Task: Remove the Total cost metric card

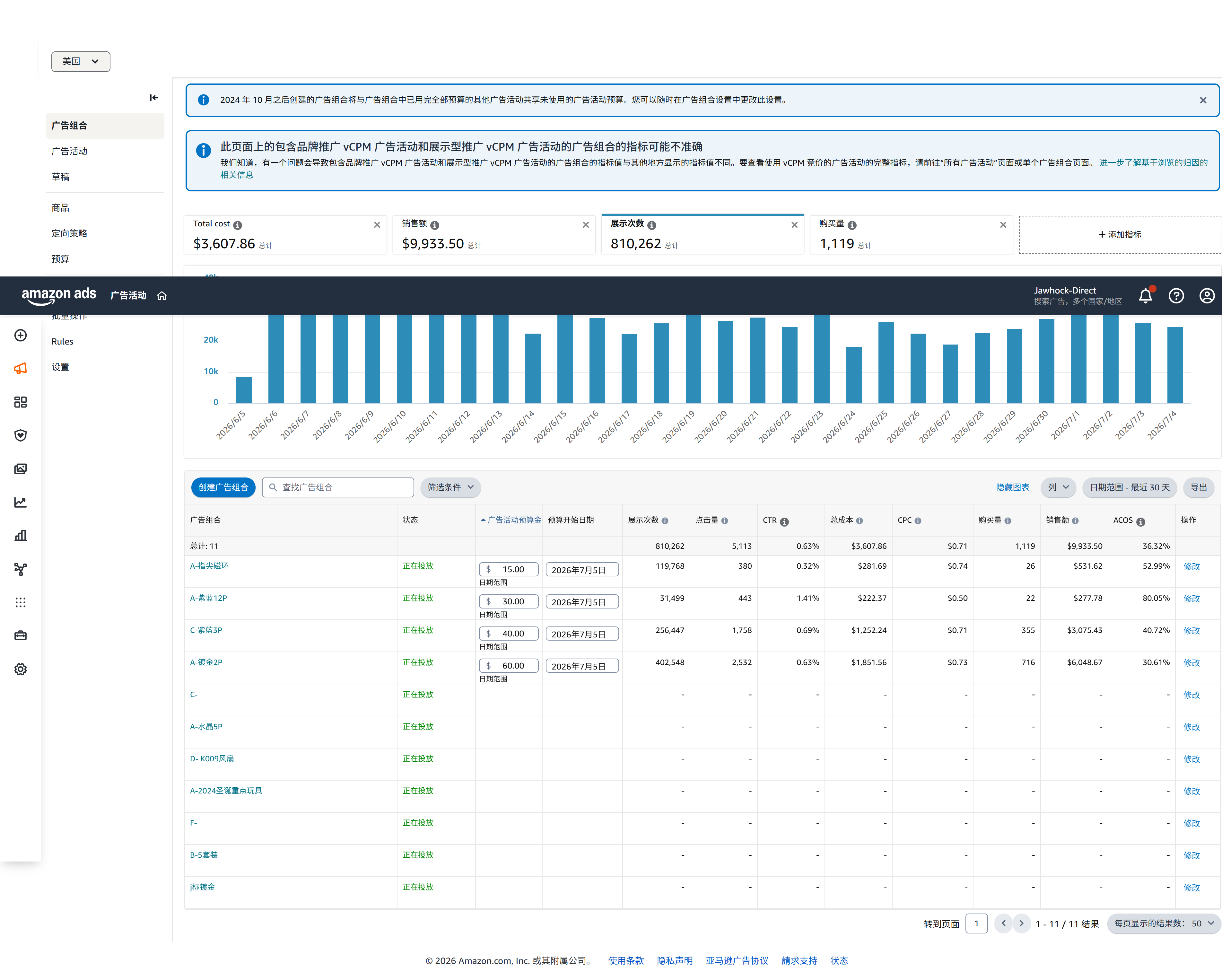Action: click(x=377, y=225)
